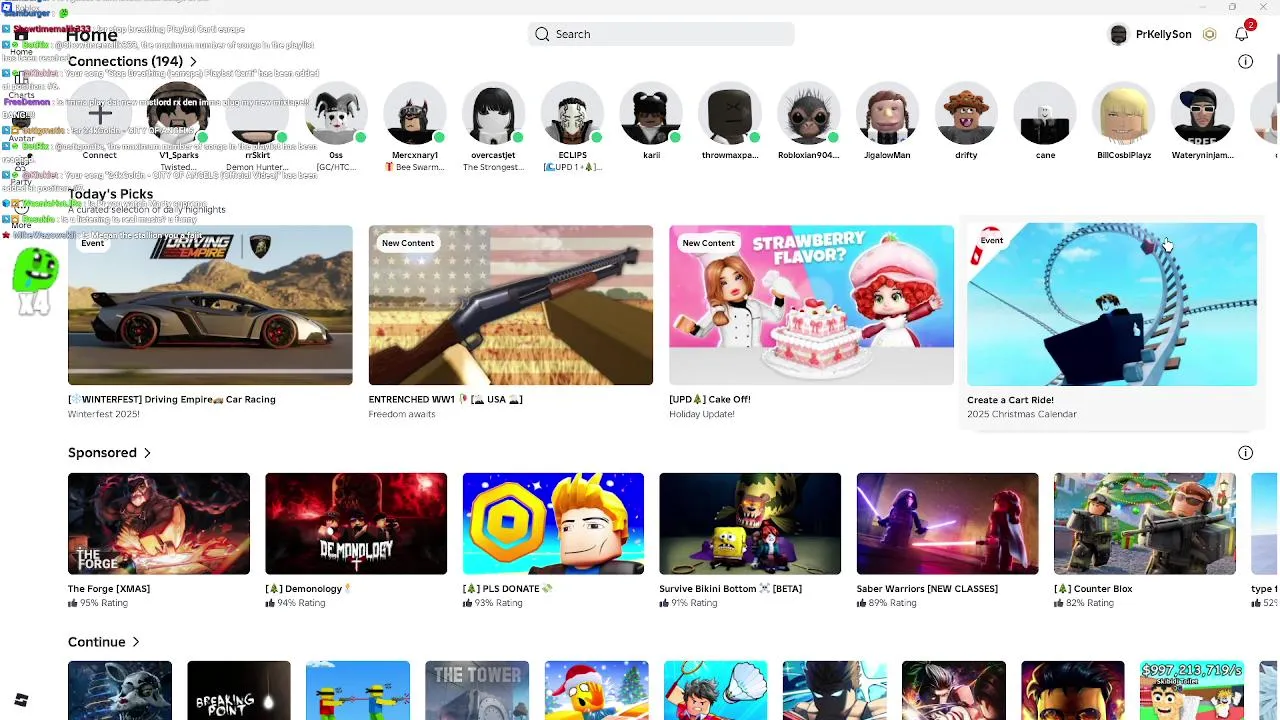This screenshot has height=720, width=1280.
Task: Expand the Connections (194) chevron
Action: 193,62
